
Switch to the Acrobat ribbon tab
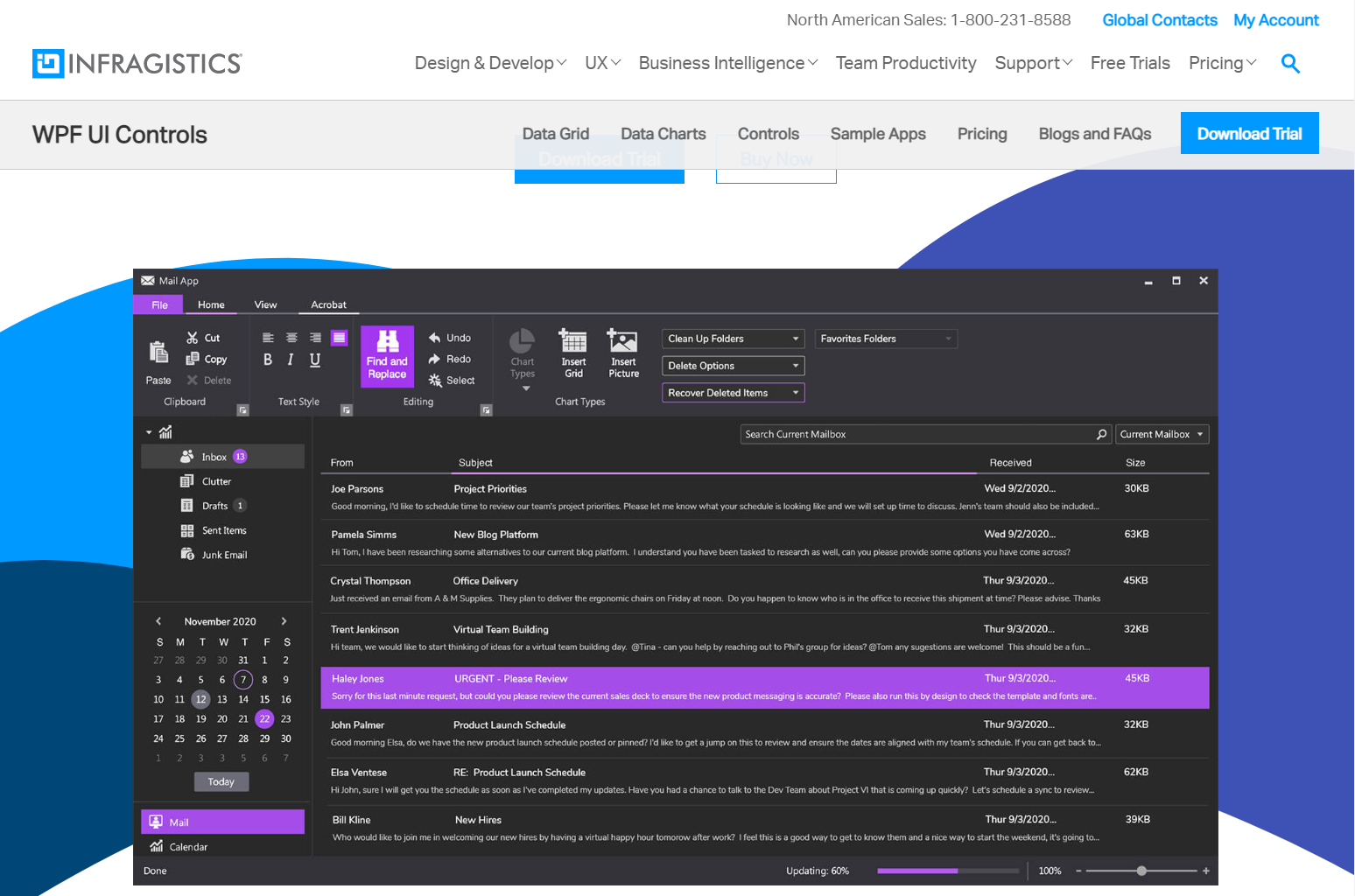pos(328,304)
